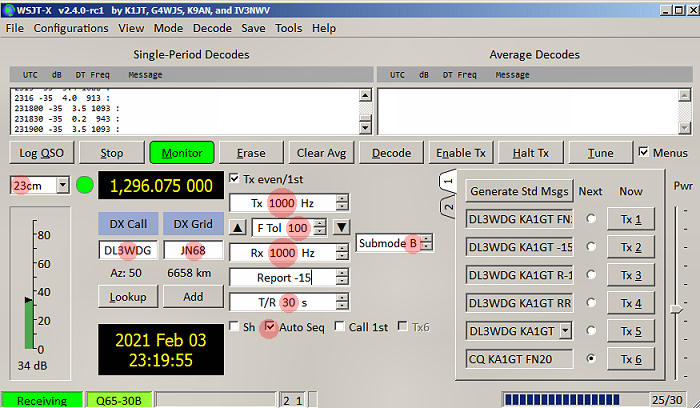Click the DX Grid label button
This screenshot has height=408, width=700.
193,224
